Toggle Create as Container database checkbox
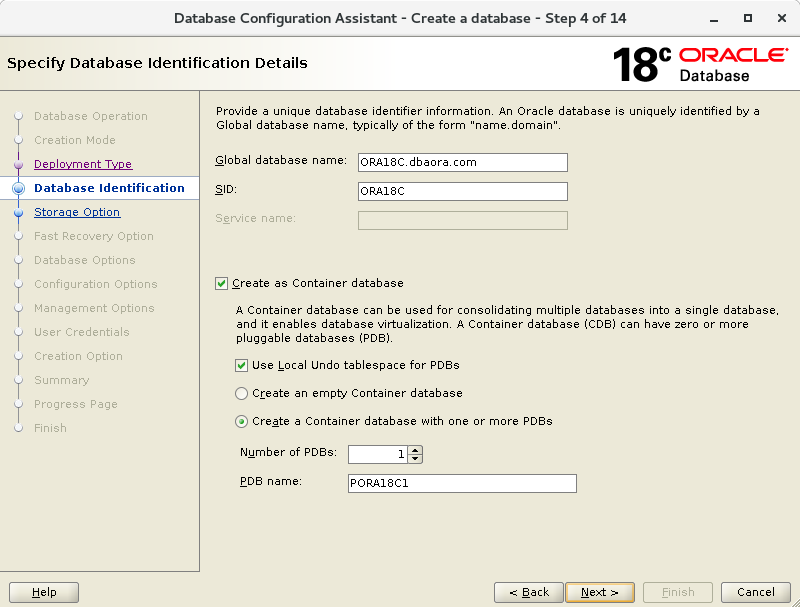 pyautogui.click(x=221, y=284)
